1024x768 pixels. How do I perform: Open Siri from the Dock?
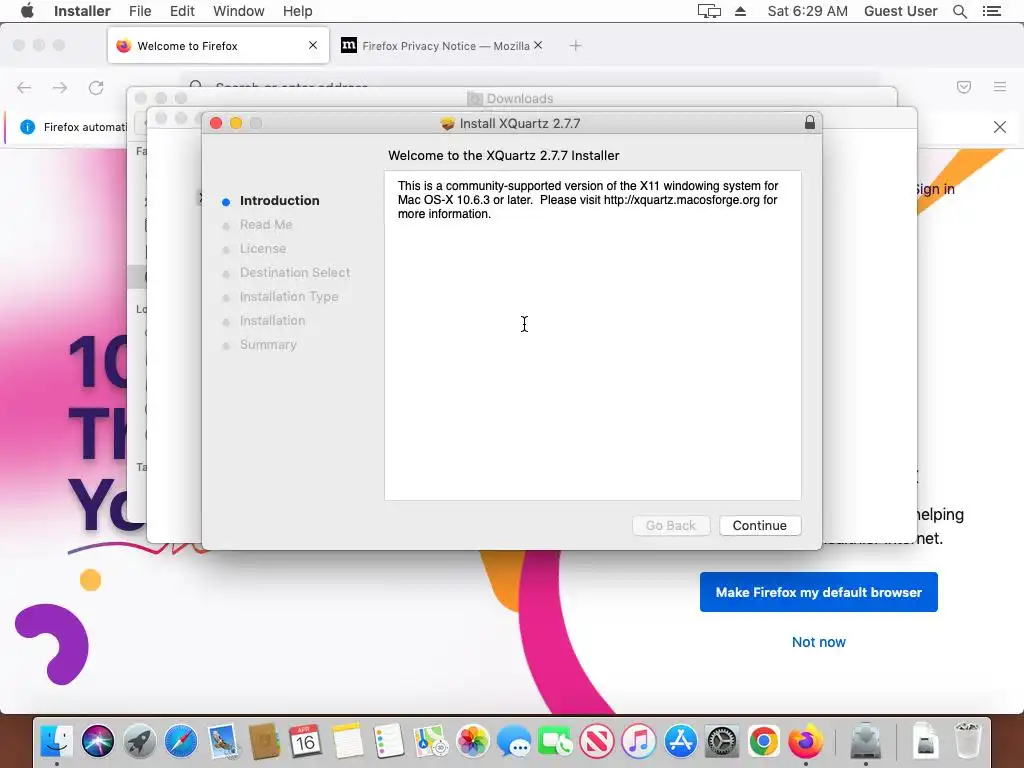click(98, 741)
